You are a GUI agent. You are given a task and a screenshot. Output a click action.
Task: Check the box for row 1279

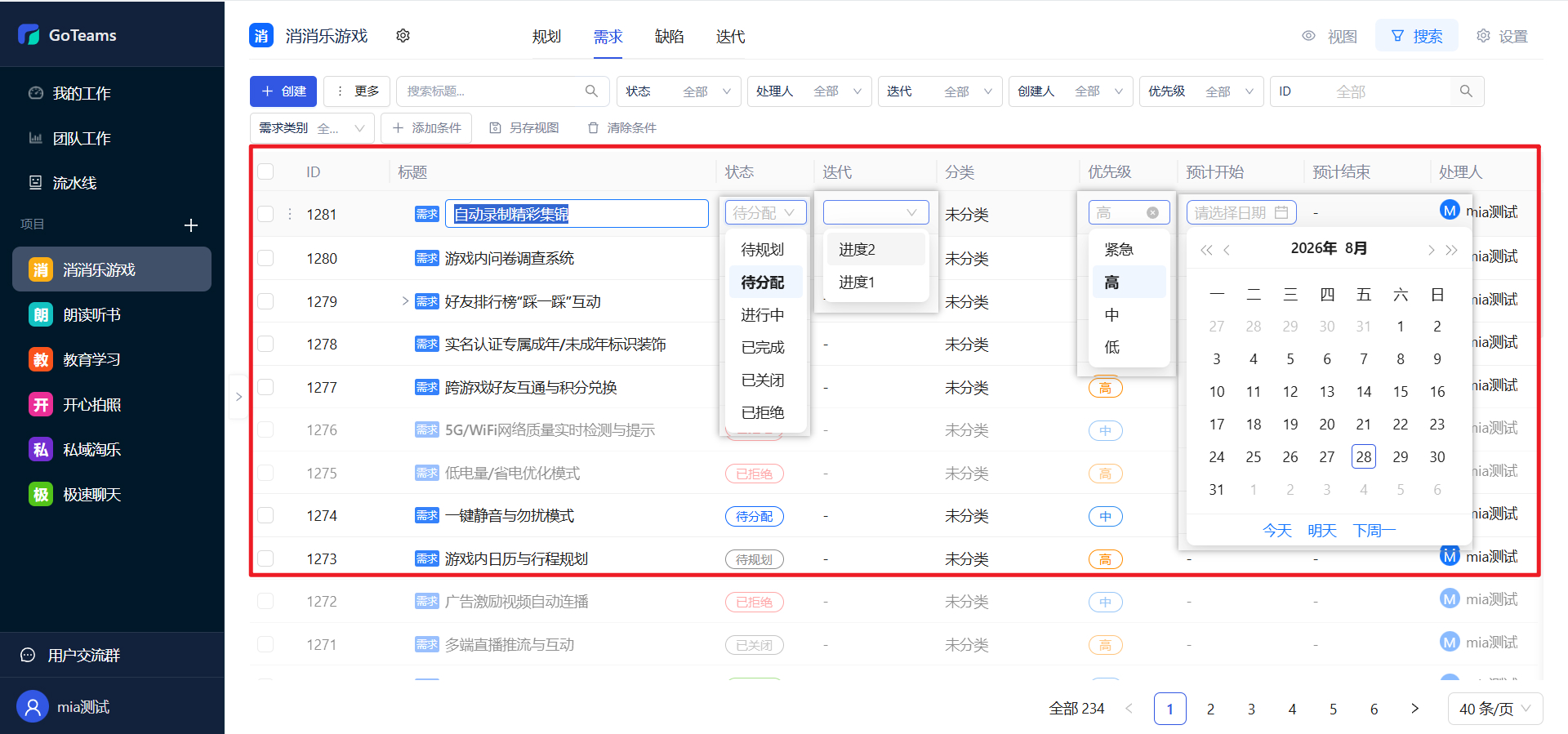(x=265, y=301)
